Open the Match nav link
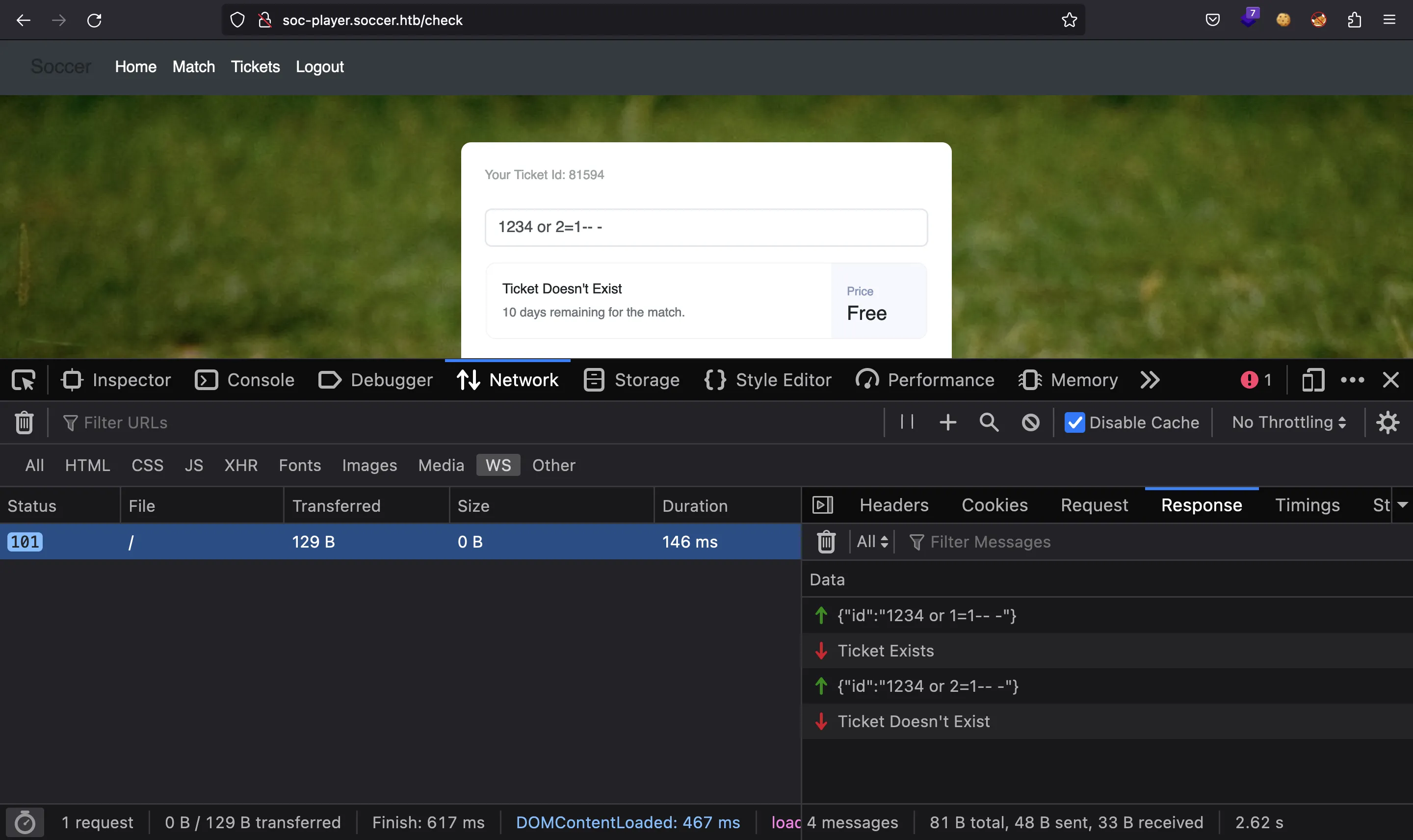Image resolution: width=1413 pixels, height=840 pixels. coord(193,67)
